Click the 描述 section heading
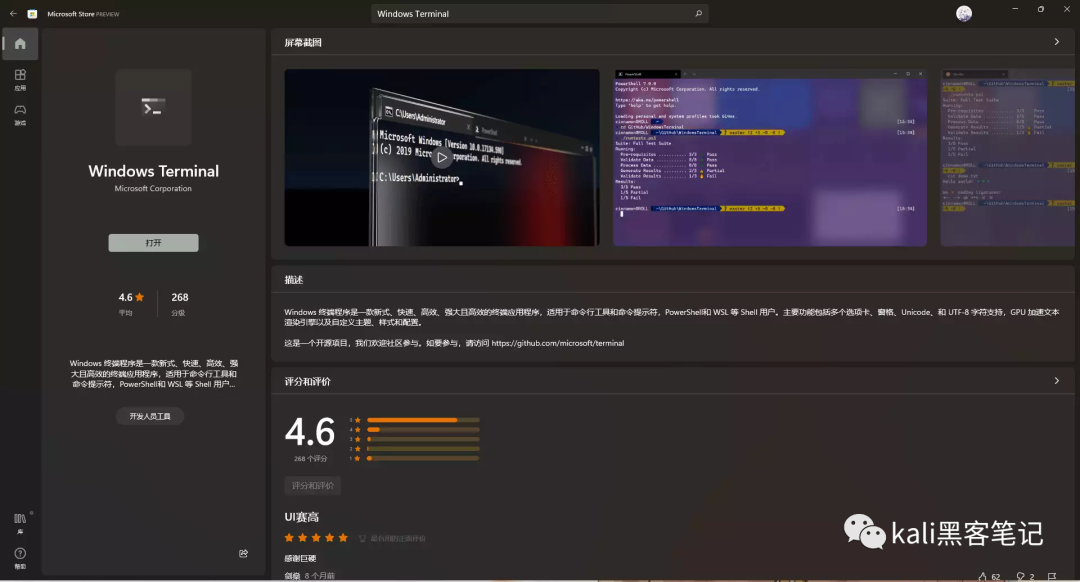Screen dimensions: 1080x582 [294, 280]
